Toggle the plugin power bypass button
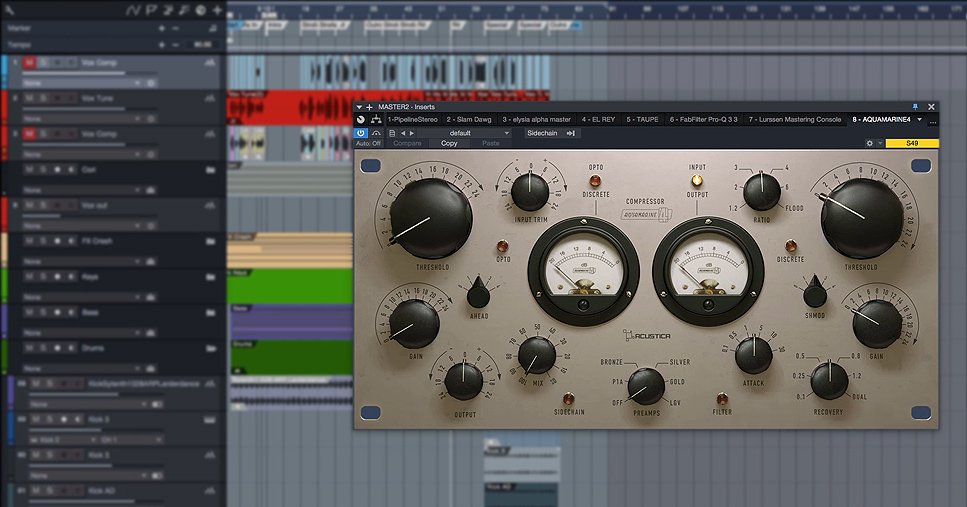The height and width of the screenshot is (507, 967). 361,132
